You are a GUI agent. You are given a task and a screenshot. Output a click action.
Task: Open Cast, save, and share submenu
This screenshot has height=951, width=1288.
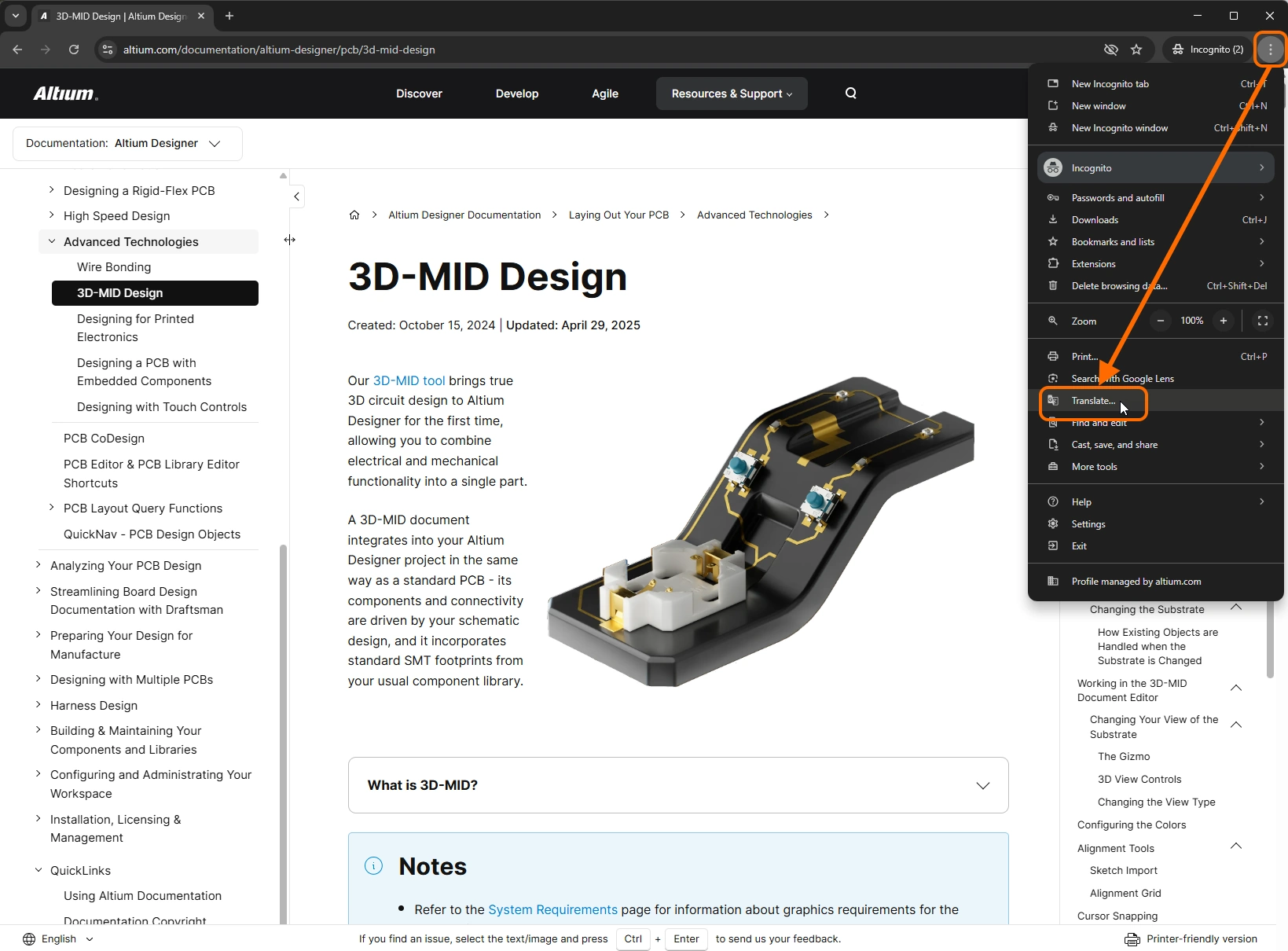coord(1155,445)
